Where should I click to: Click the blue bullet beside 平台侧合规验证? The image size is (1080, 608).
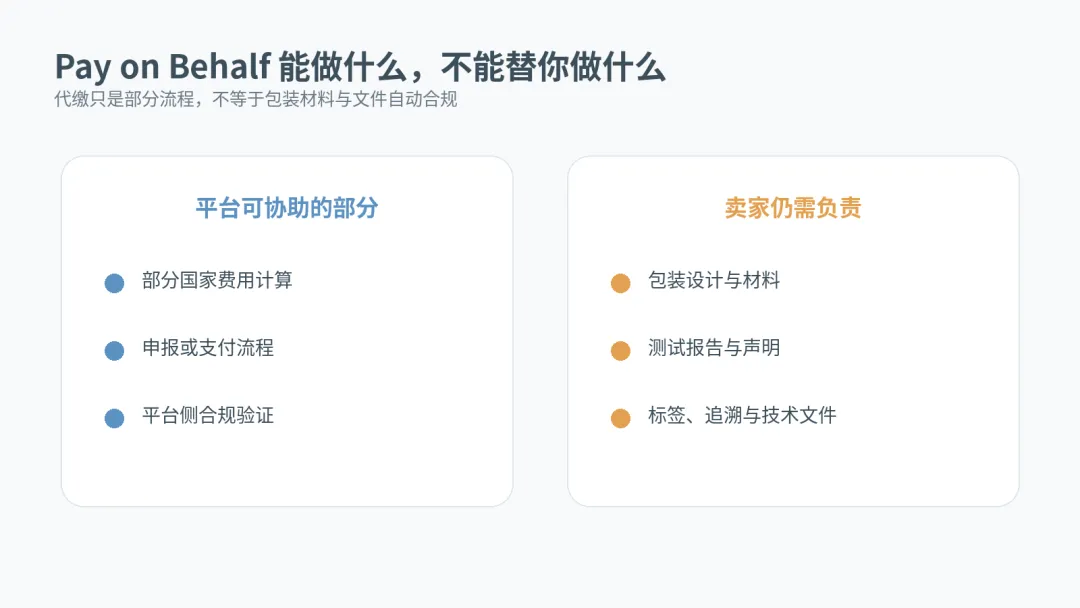click(x=114, y=418)
